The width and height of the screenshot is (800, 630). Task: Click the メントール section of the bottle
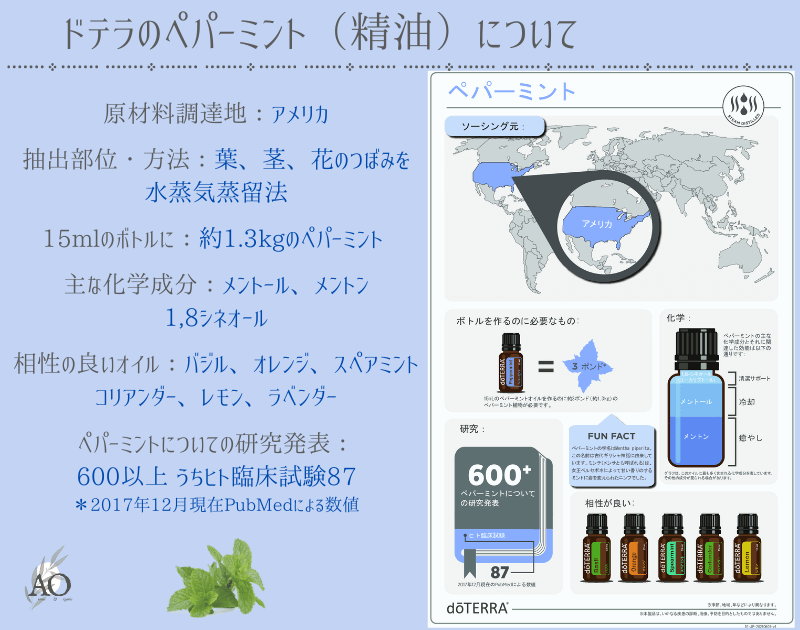[x=696, y=401]
